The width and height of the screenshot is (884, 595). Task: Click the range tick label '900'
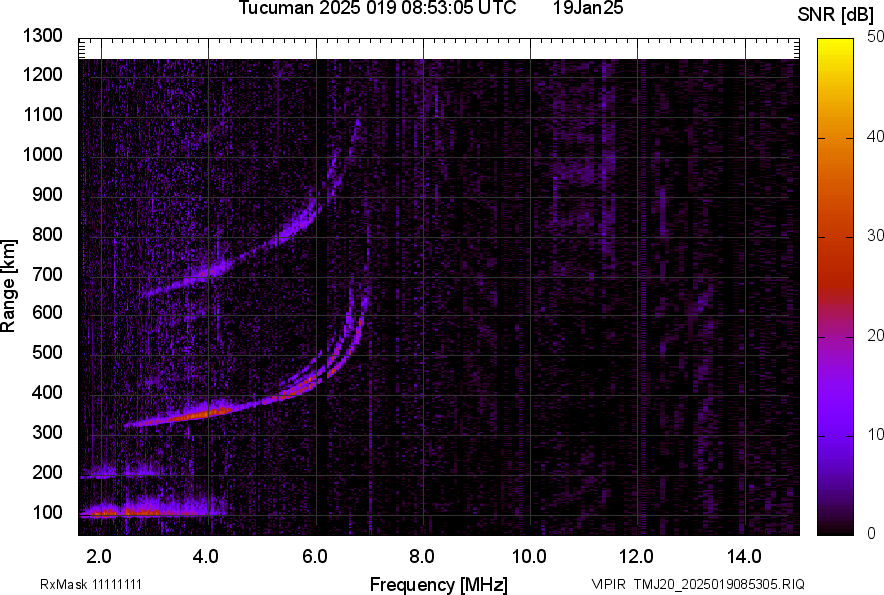[x=47, y=195]
